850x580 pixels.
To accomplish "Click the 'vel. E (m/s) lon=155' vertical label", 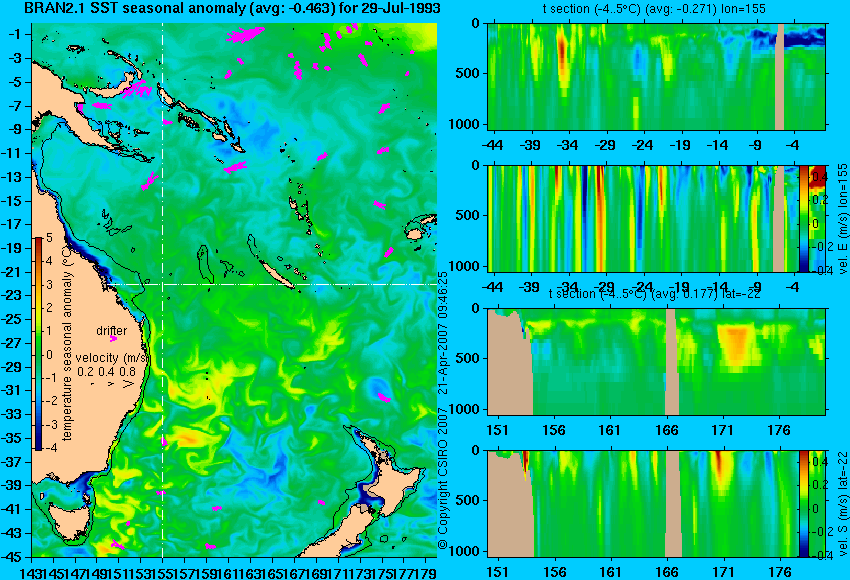I will (x=842, y=219).
